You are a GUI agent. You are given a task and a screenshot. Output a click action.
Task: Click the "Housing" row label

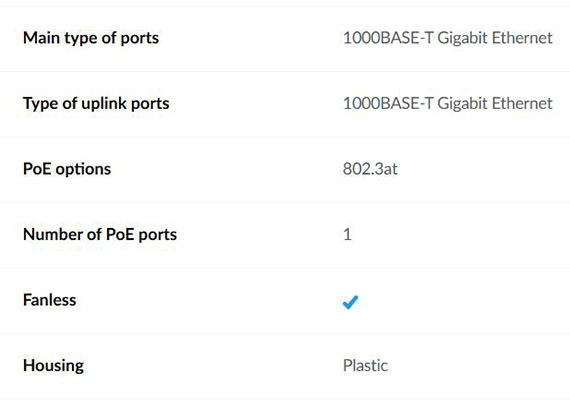coord(53,366)
